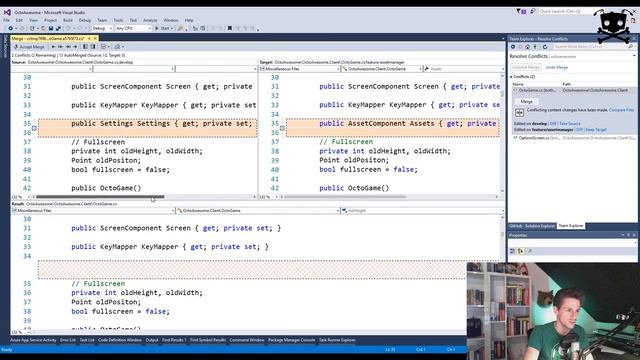
Task: Open the Edit menu
Action: tap(19, 20)
